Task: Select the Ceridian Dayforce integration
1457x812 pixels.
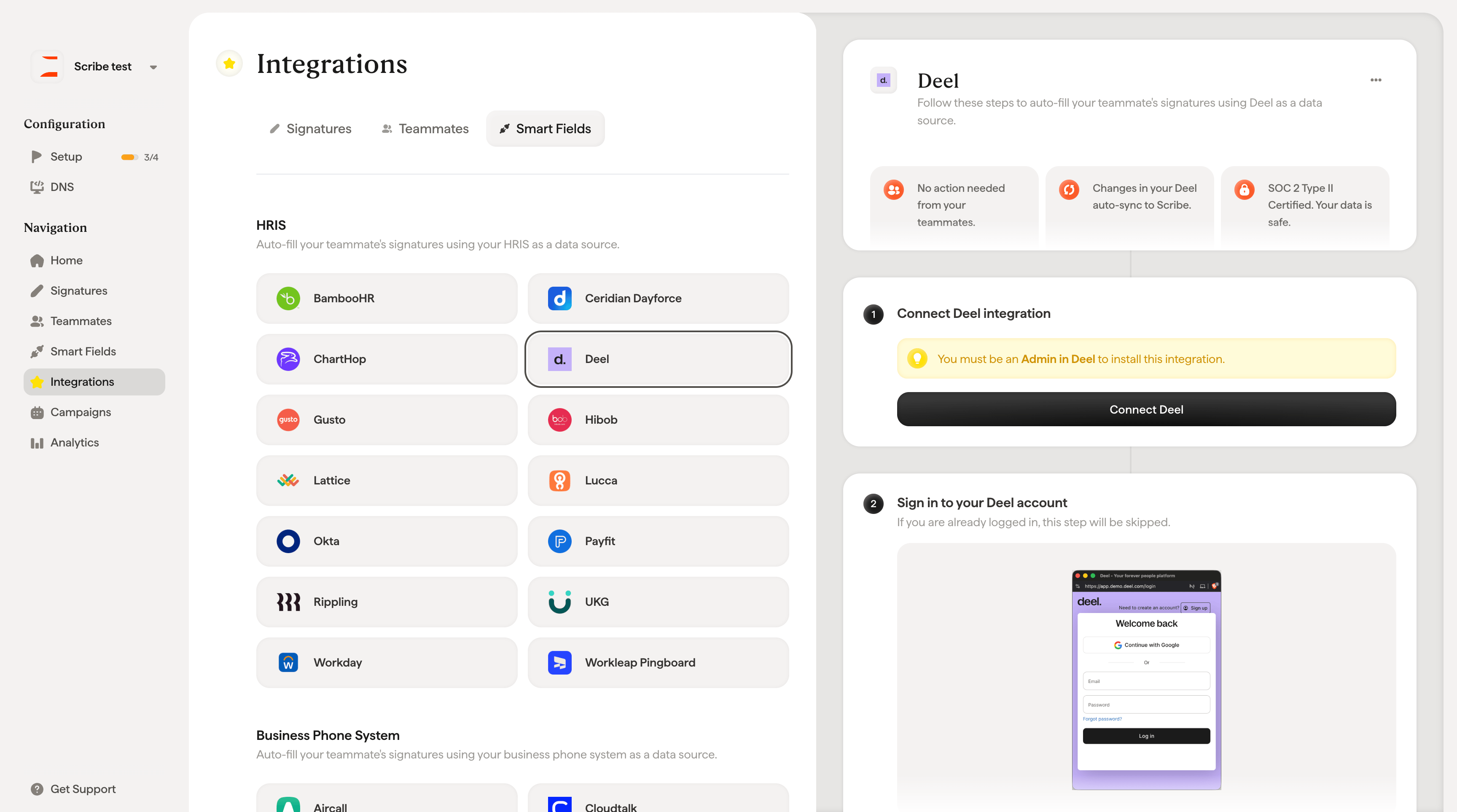Action: [659, 298]
